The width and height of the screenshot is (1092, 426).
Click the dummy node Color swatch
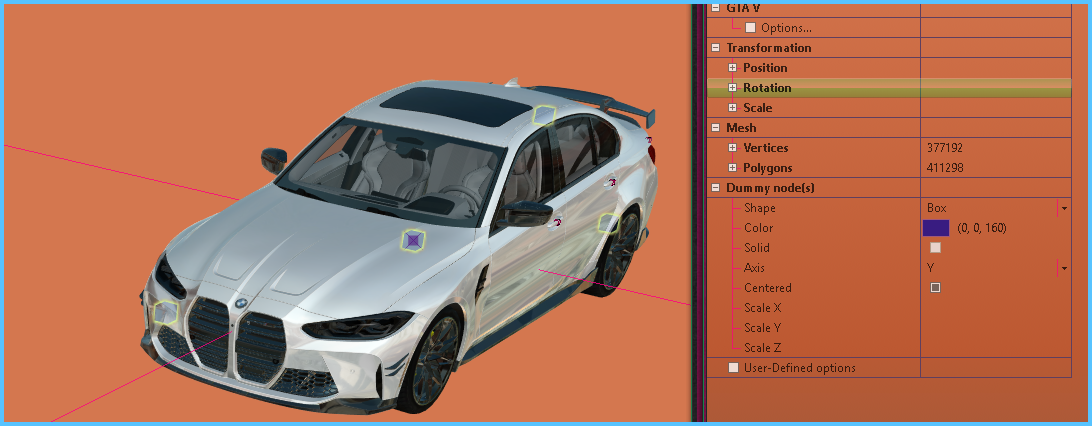click(x=936, y=228)
